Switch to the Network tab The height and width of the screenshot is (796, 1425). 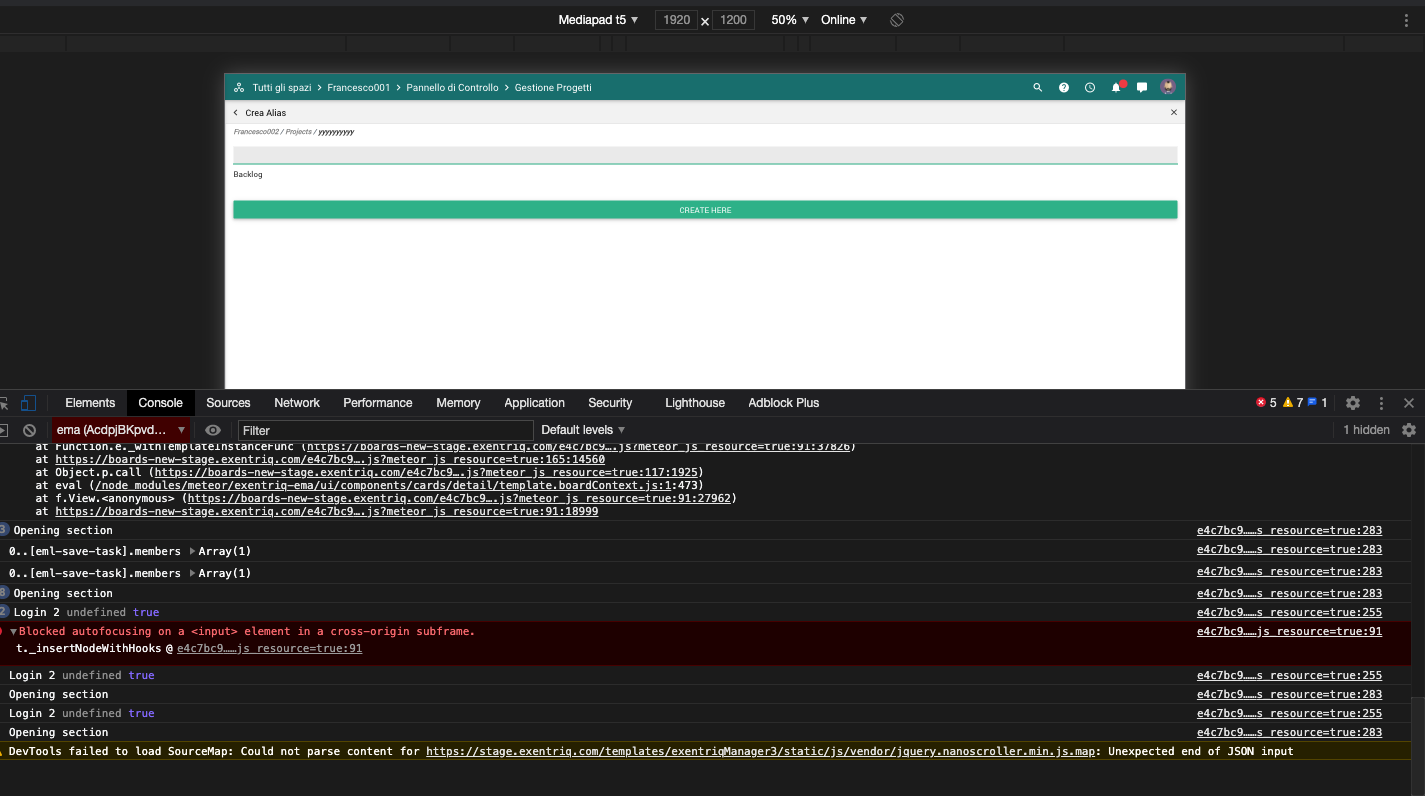[x=297, y=403]
